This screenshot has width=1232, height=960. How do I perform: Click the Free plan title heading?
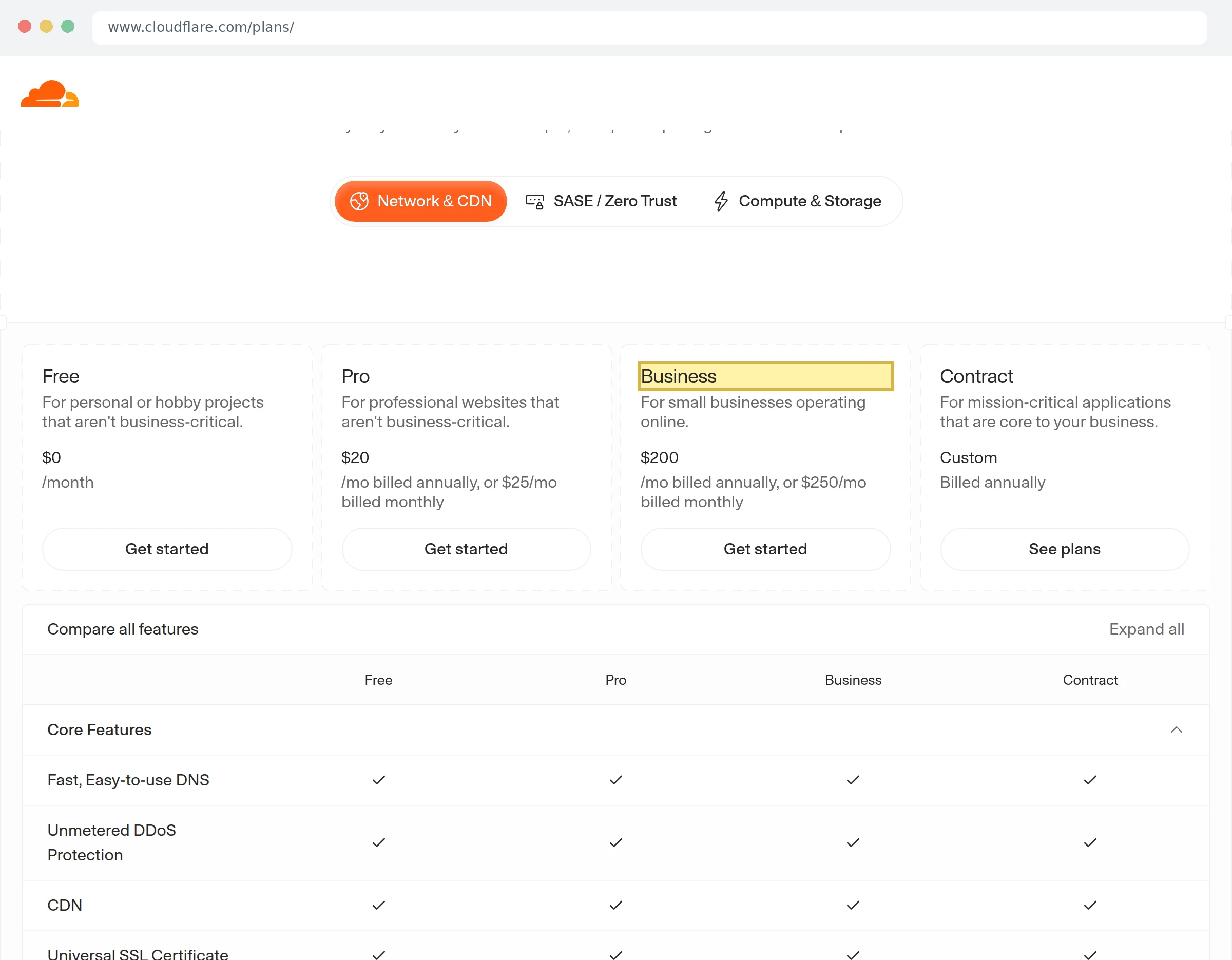coord(61,376)
